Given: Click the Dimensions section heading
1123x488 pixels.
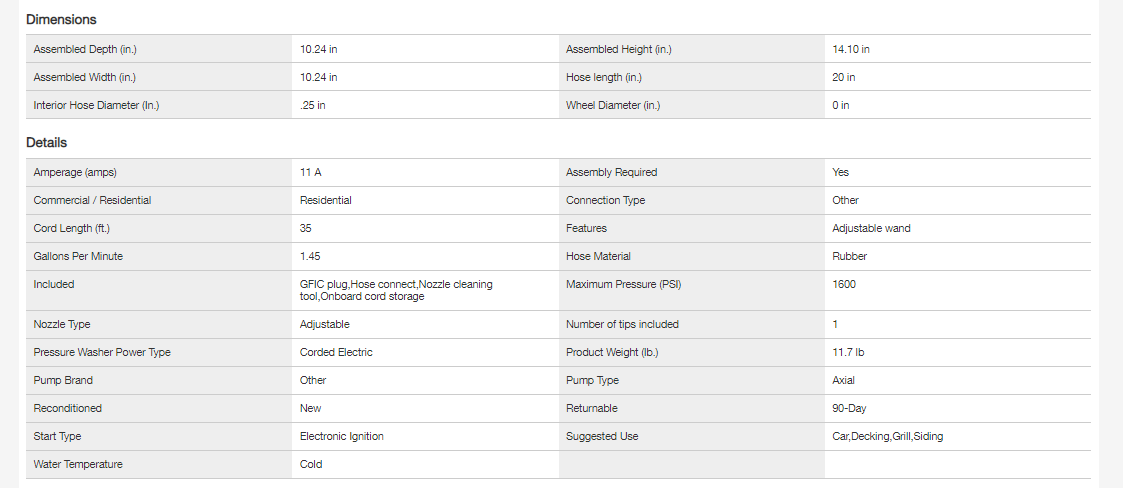Looking at the screenshot, I should coord(61,19).
